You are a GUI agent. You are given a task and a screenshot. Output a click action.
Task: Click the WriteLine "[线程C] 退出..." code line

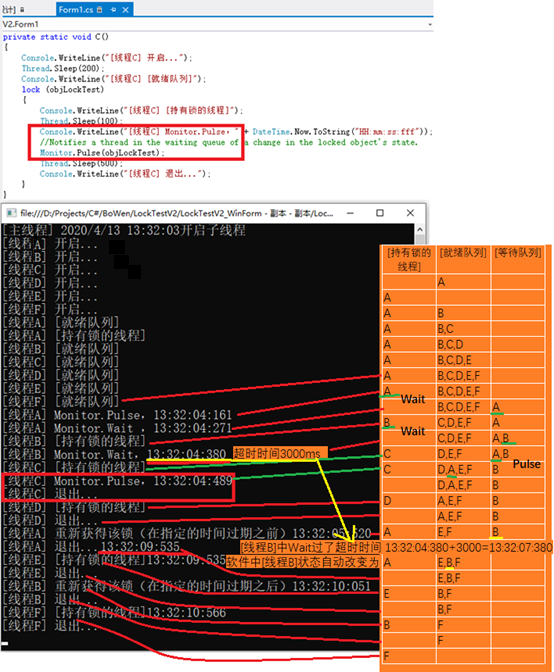tap(125, 174)
